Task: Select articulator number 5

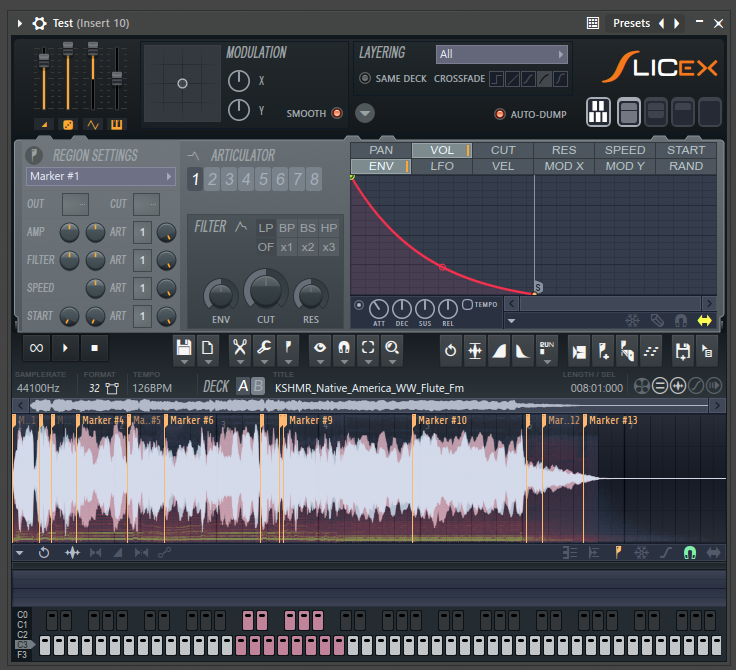Action: tap(263, 179)
